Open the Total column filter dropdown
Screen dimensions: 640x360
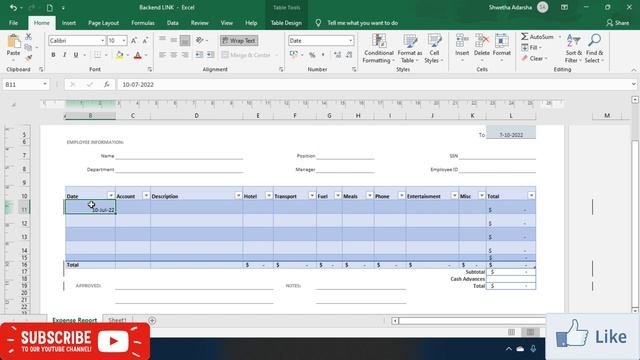[x=531, y=196]
